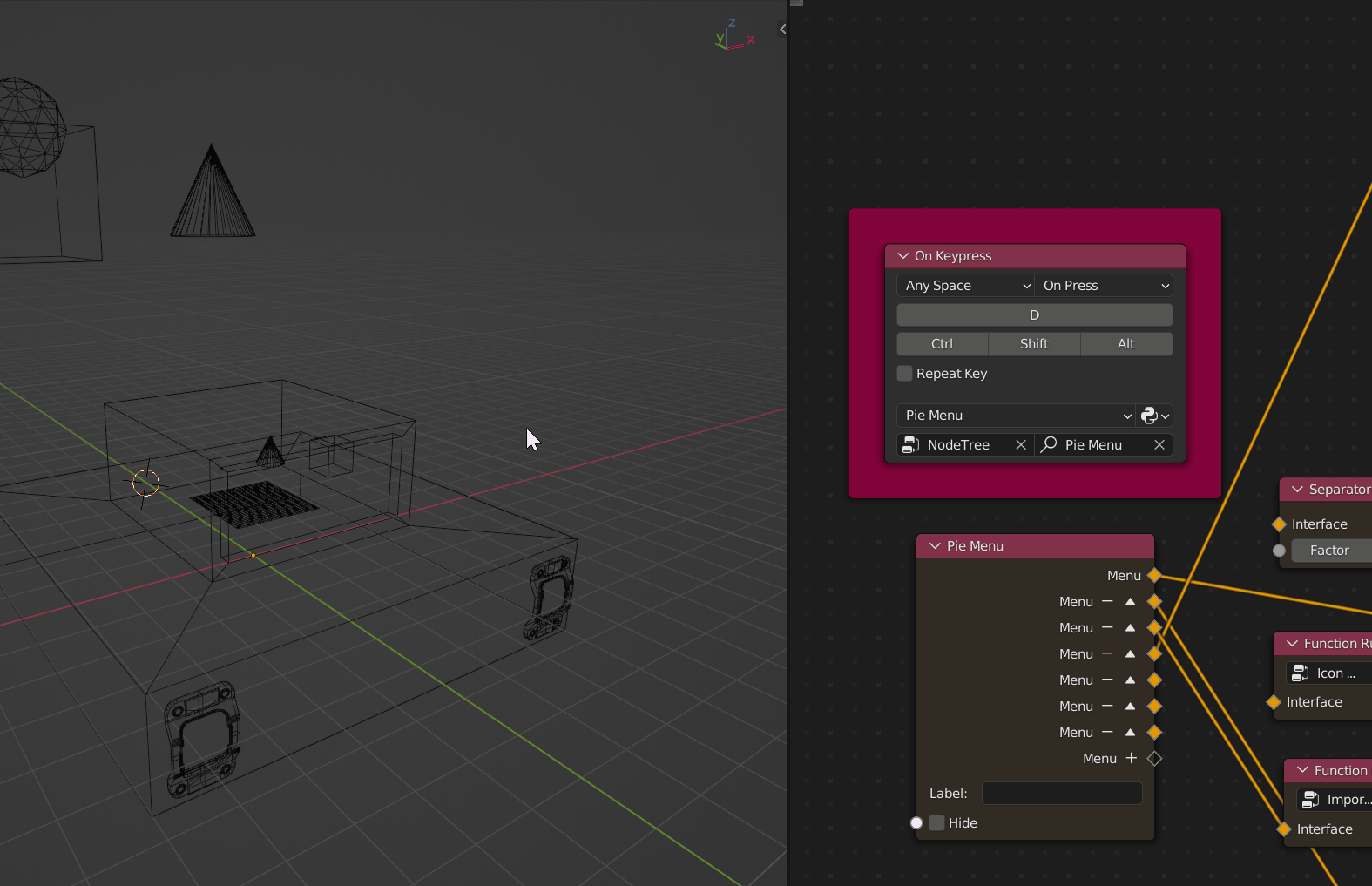Toggle the Shift modifier button
1372x886 pixels.
point(1034,344)
